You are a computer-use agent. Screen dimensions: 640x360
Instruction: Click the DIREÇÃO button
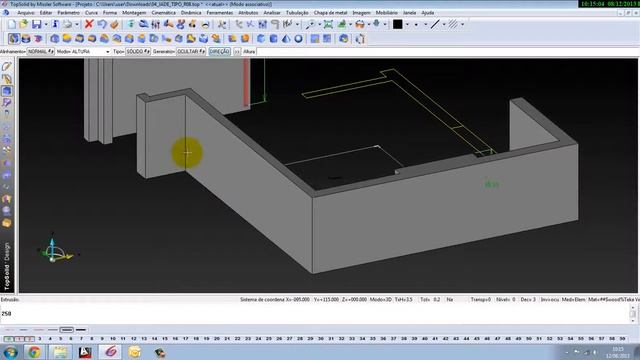pyautogui.click(x=220, y=51)
